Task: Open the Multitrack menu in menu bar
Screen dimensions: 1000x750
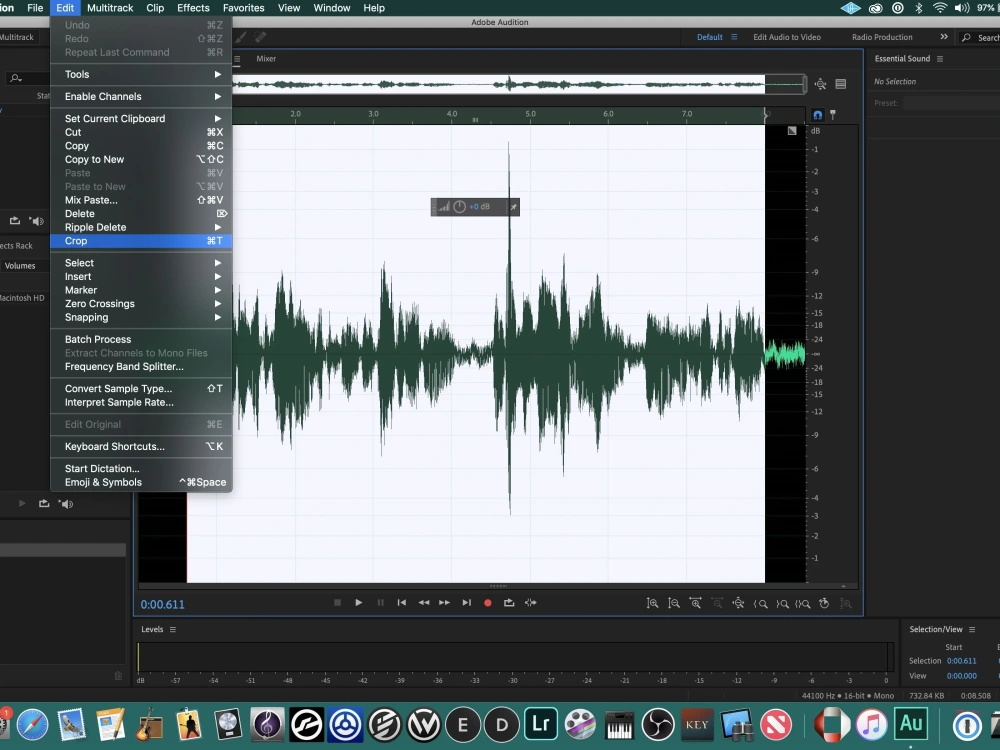Action: pyautogui.click(x=110, y=8)
